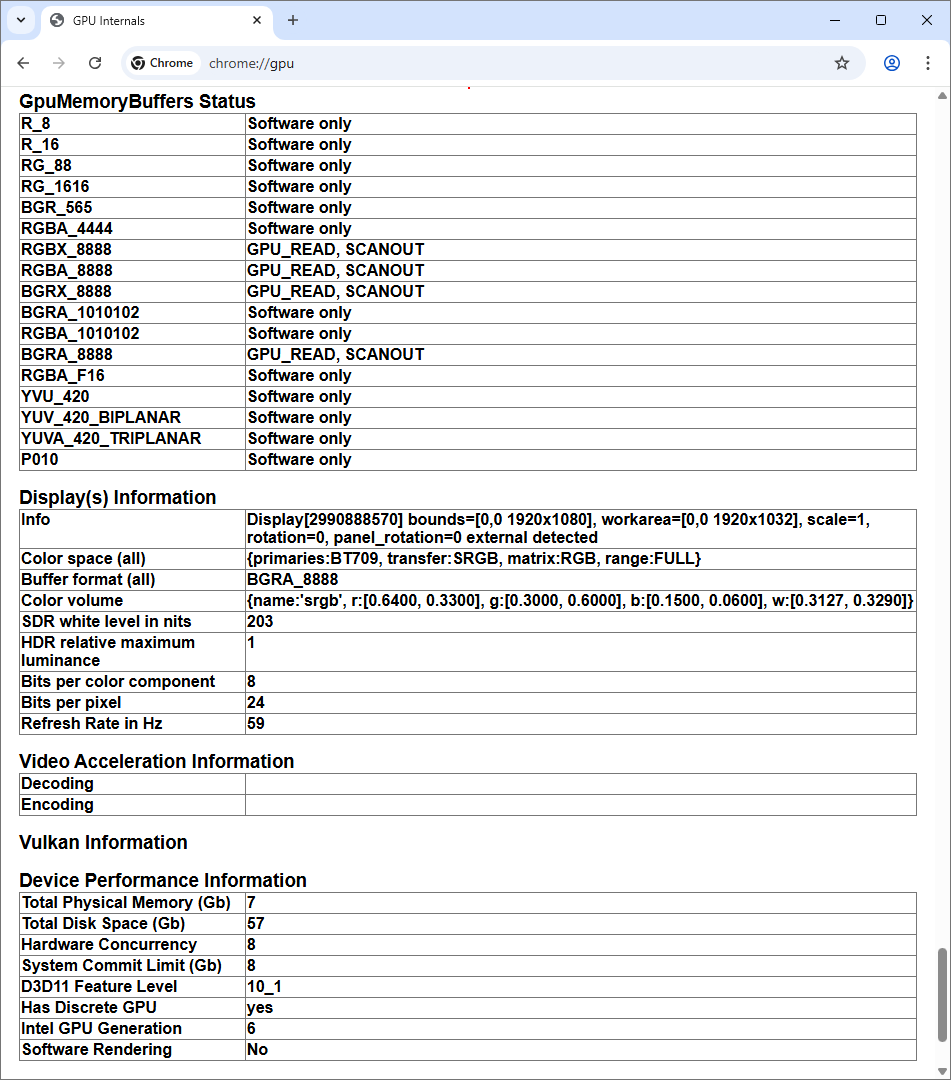Click the System Commit Limit (Gb) label
Viewport: 951px width, 1080px height.
coord(122,966)
